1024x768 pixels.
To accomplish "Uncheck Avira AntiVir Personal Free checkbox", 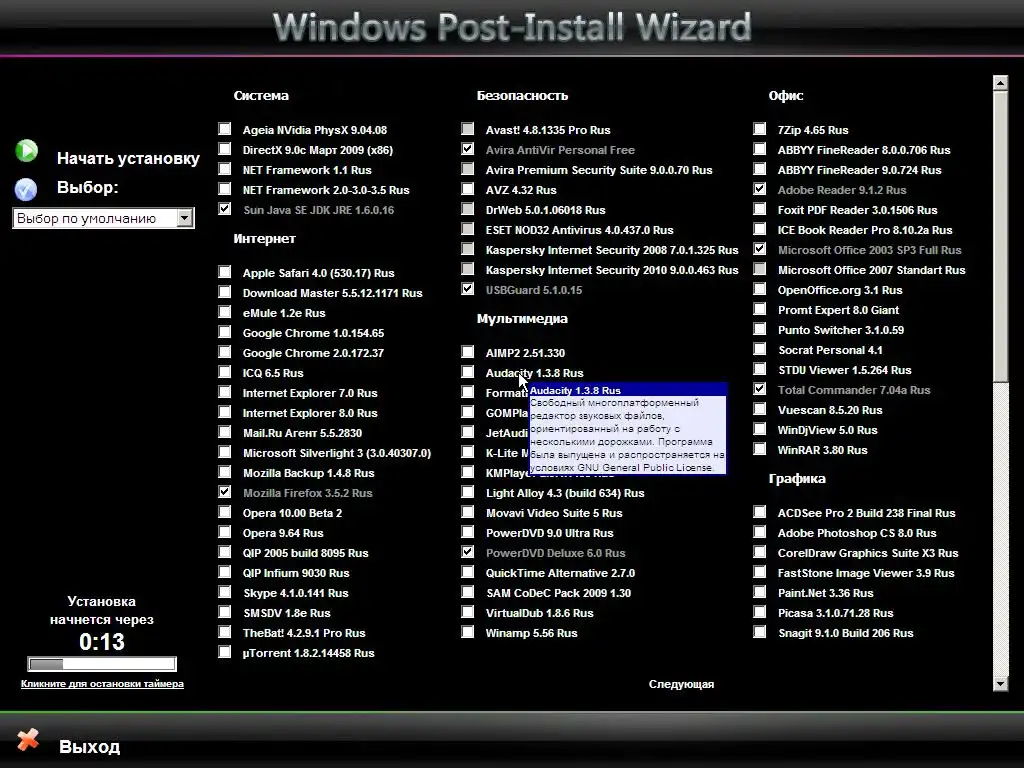I will (468, 149).
